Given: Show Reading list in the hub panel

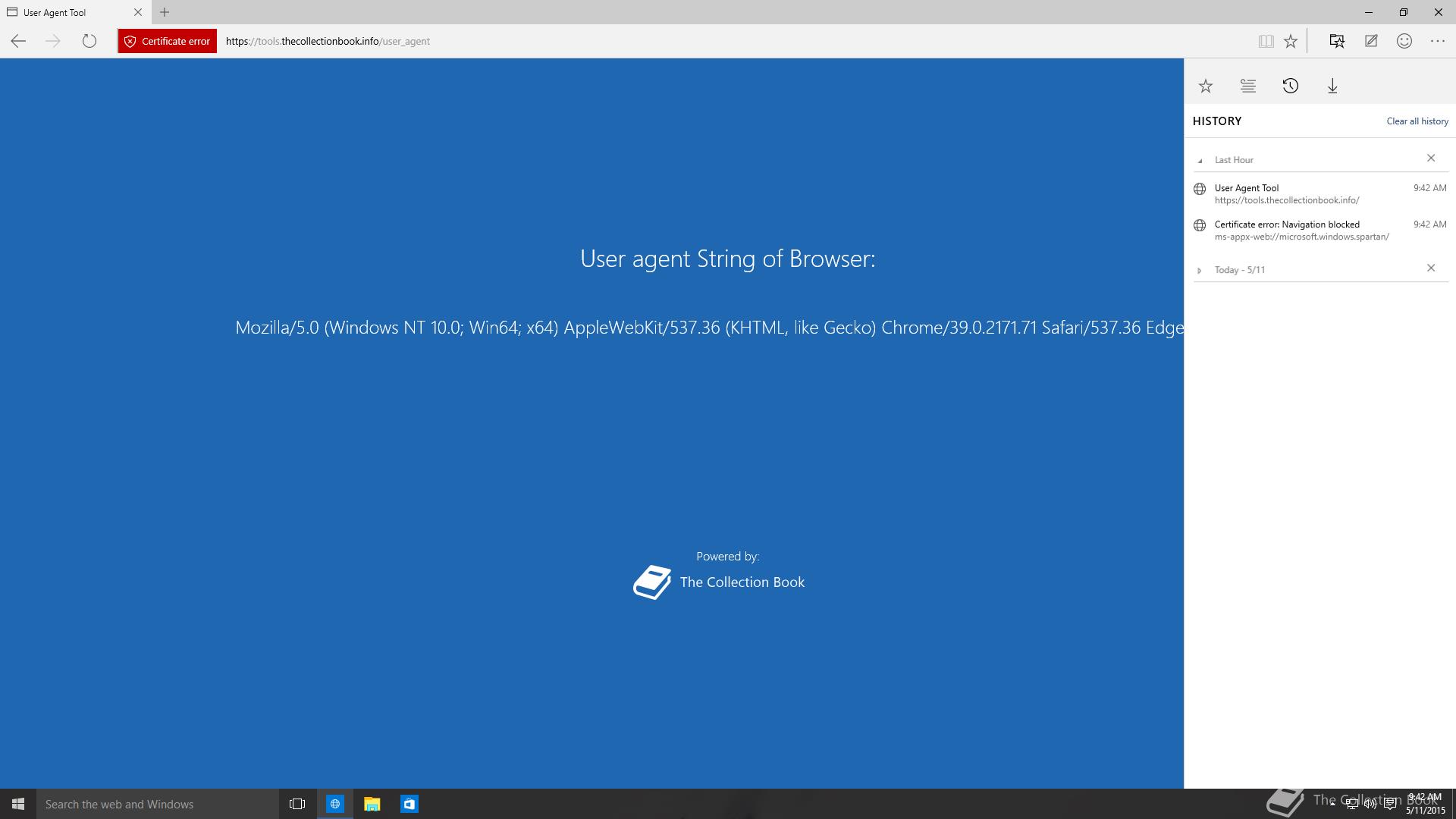Looking at the screenshot, I should click(1248, 86).
